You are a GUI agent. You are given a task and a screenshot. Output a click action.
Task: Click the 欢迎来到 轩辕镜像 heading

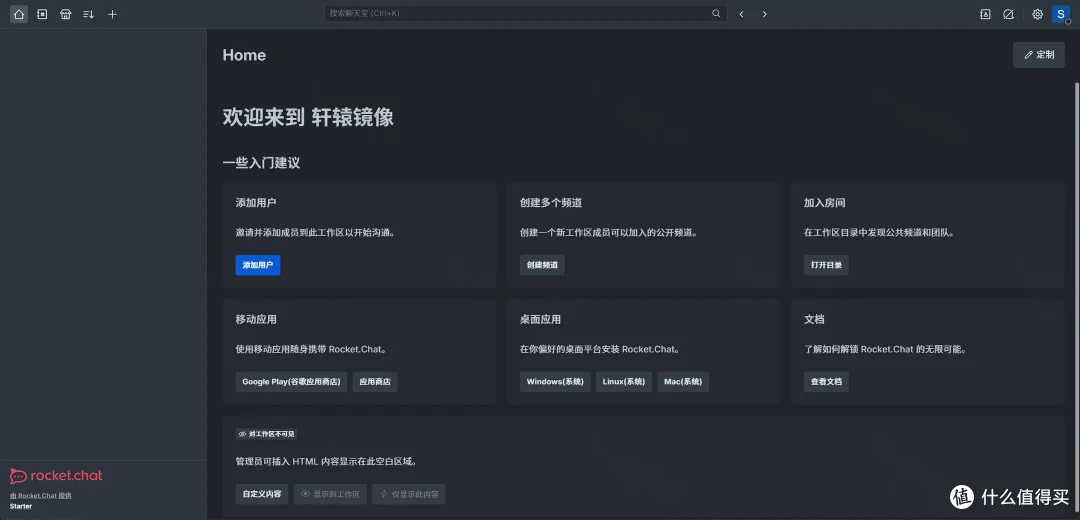pyautogui.click(x=308, y=117)
